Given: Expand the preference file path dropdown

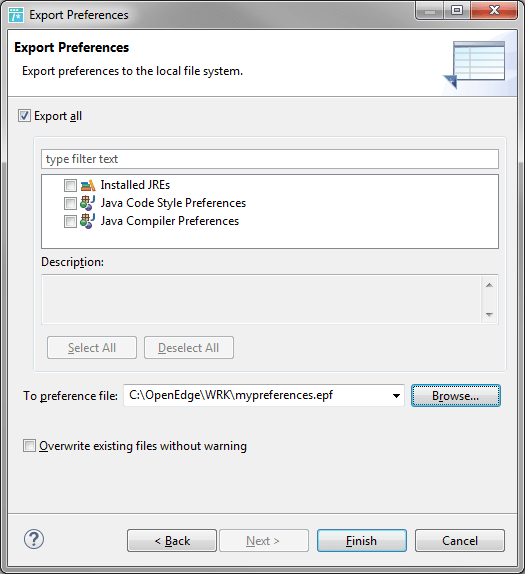Looking at the screenshot, I should coord(396,396).
